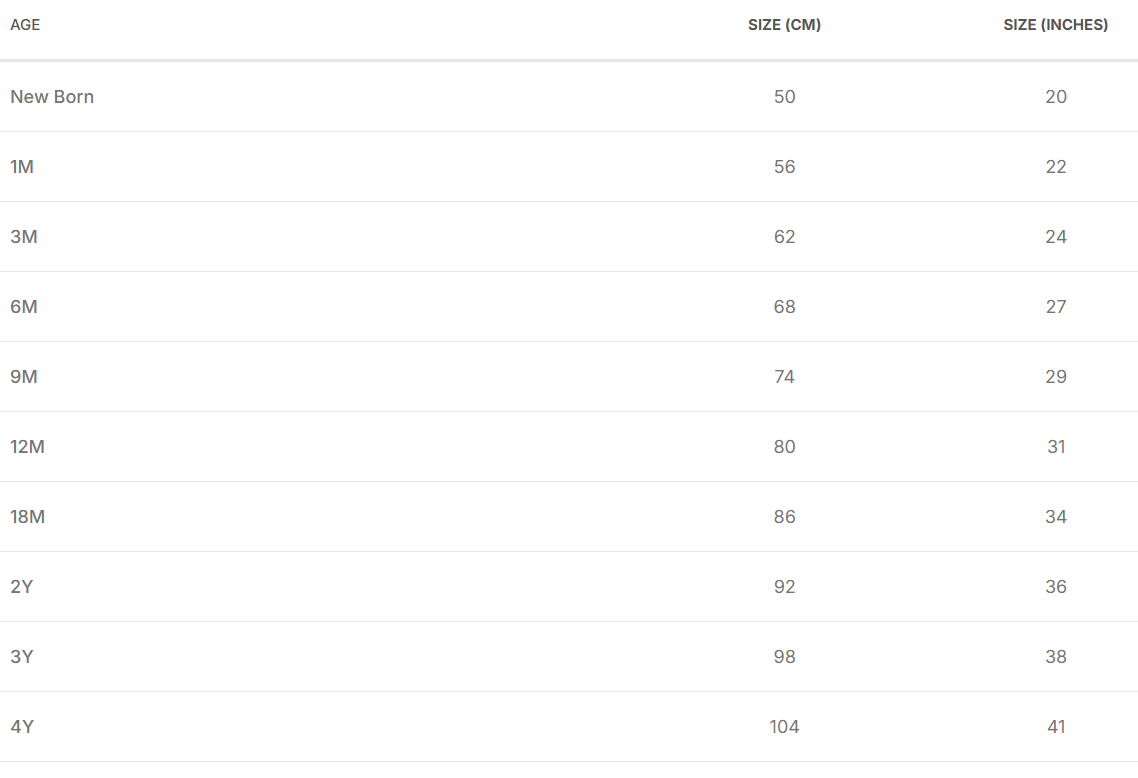Select the 3Y row label

coord(22,657)
